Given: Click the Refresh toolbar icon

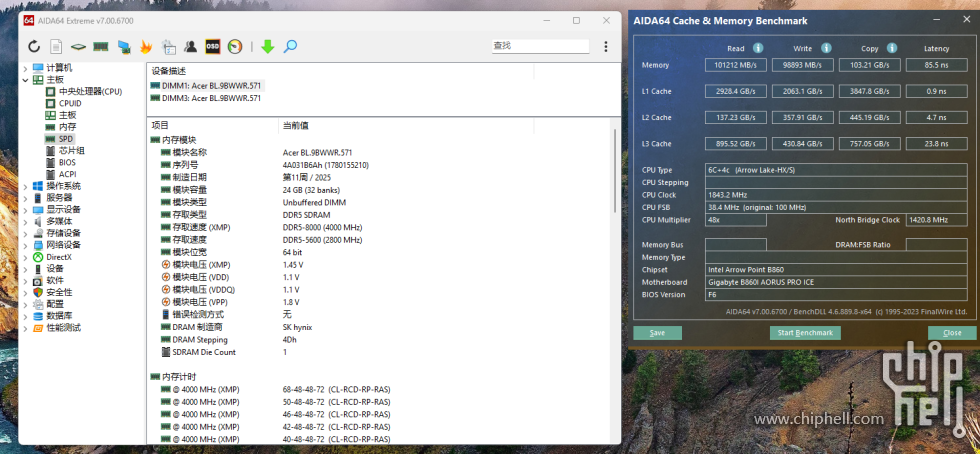Looking at the screenshot, I should click(34, 46).
